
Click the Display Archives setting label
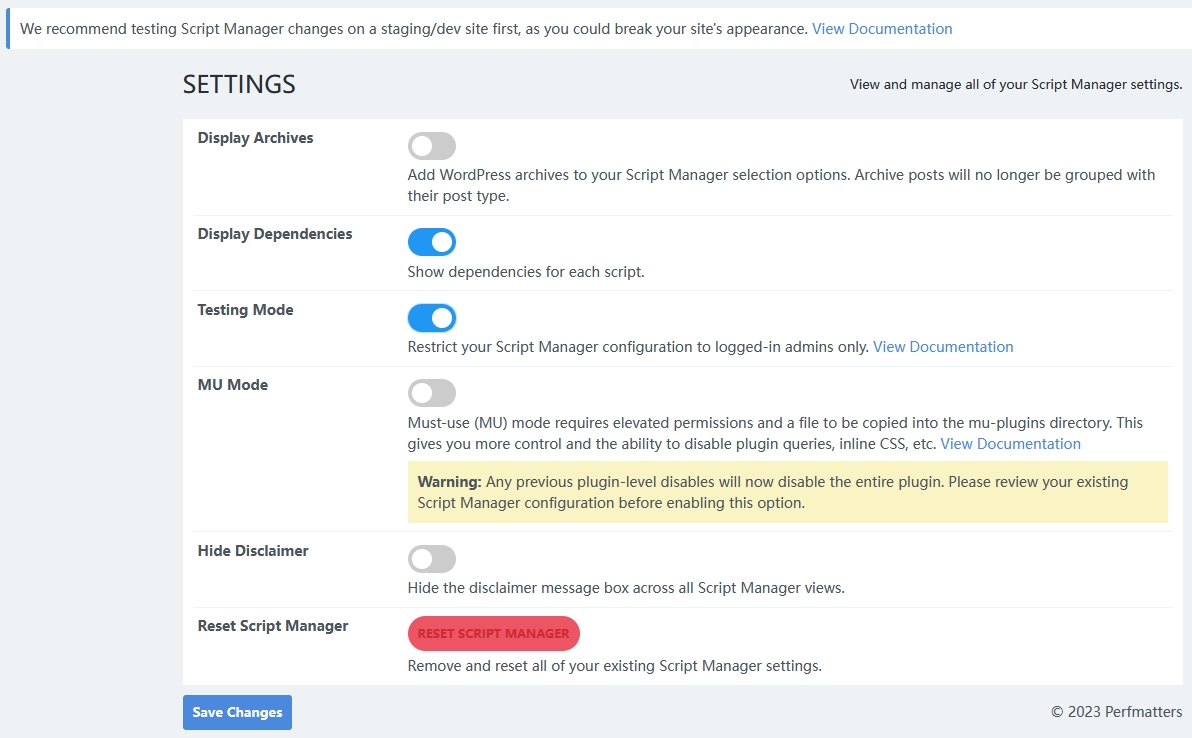point(255,138)
